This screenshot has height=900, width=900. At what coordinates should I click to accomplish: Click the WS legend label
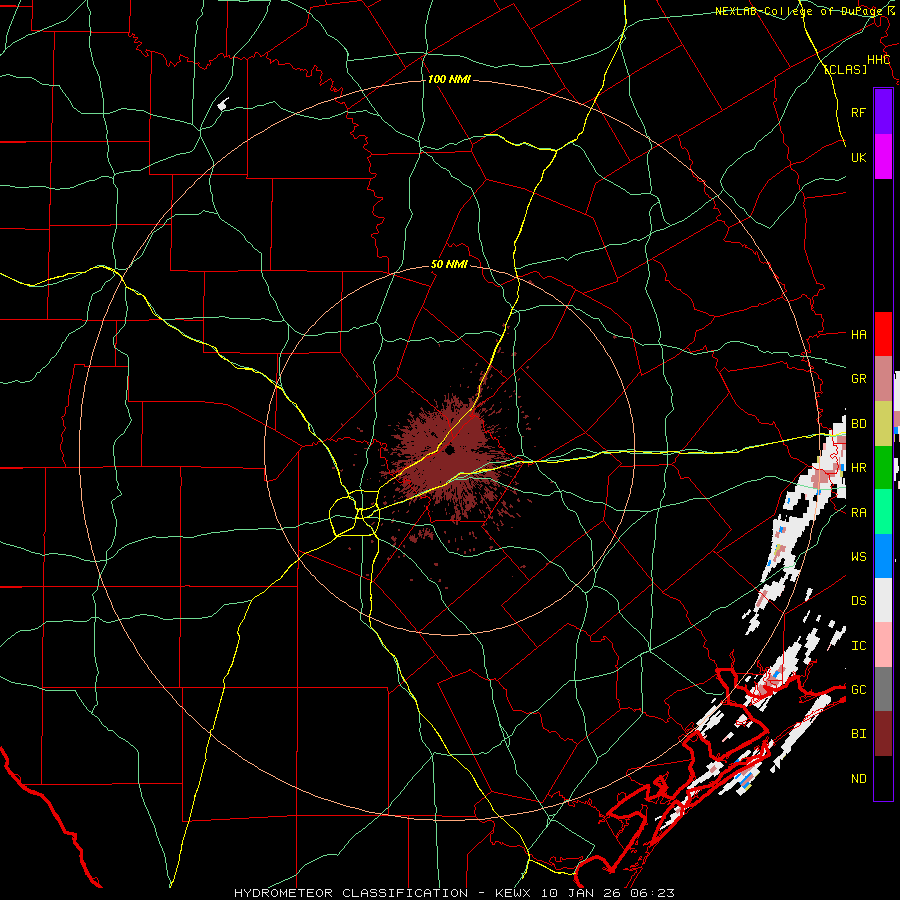coord(858,556)
